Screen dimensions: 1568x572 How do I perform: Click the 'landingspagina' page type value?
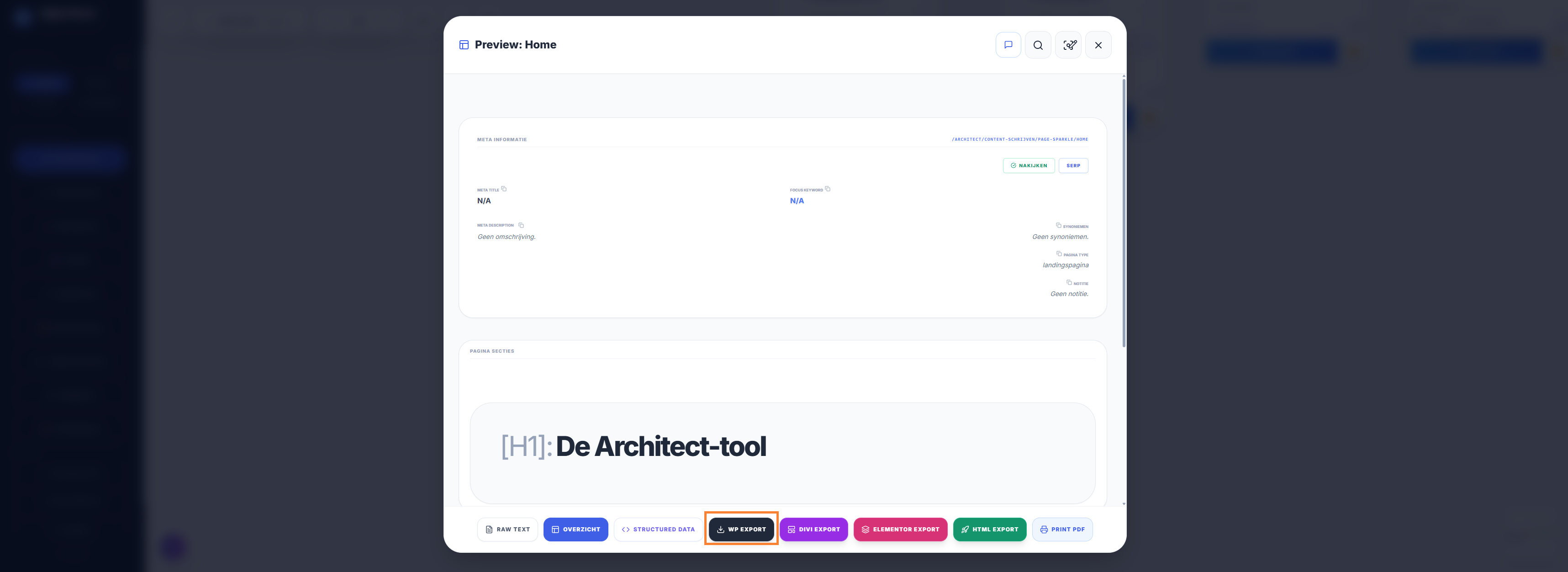1065,265
